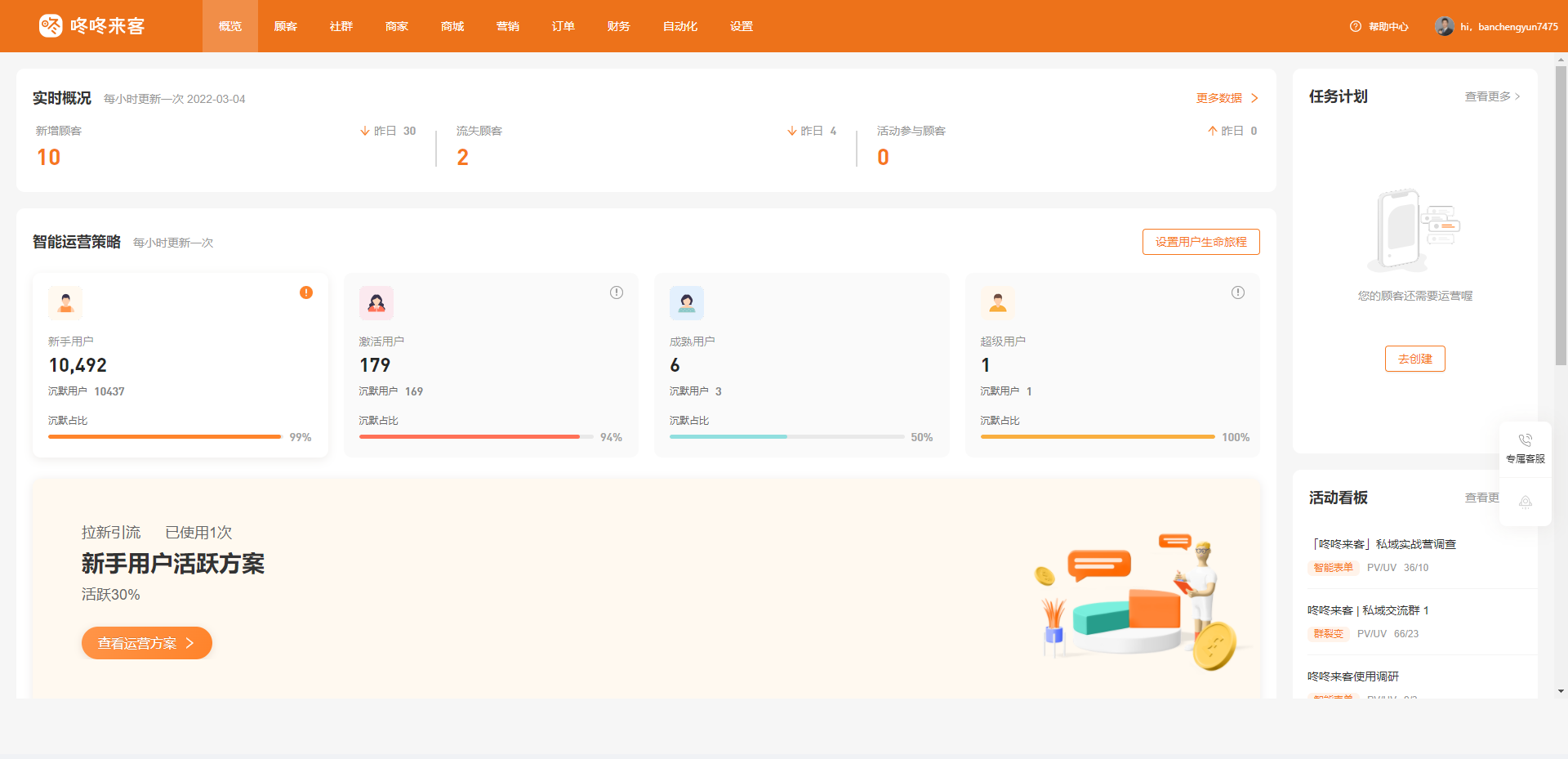Click the scrollbar down arrow

click(1561, 691)
